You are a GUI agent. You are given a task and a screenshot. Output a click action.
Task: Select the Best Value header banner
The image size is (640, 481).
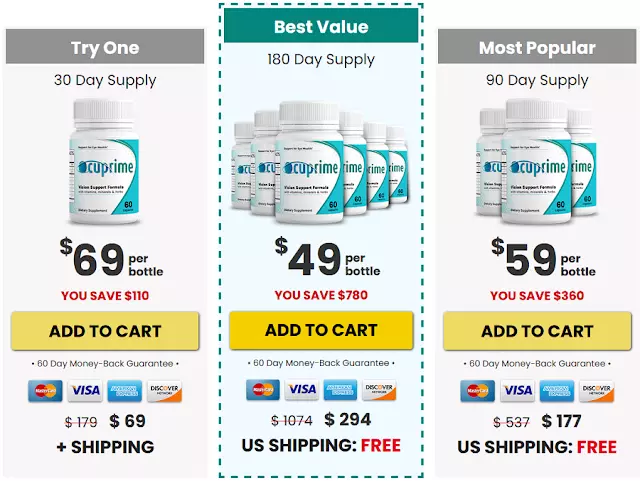click(321, 25)
